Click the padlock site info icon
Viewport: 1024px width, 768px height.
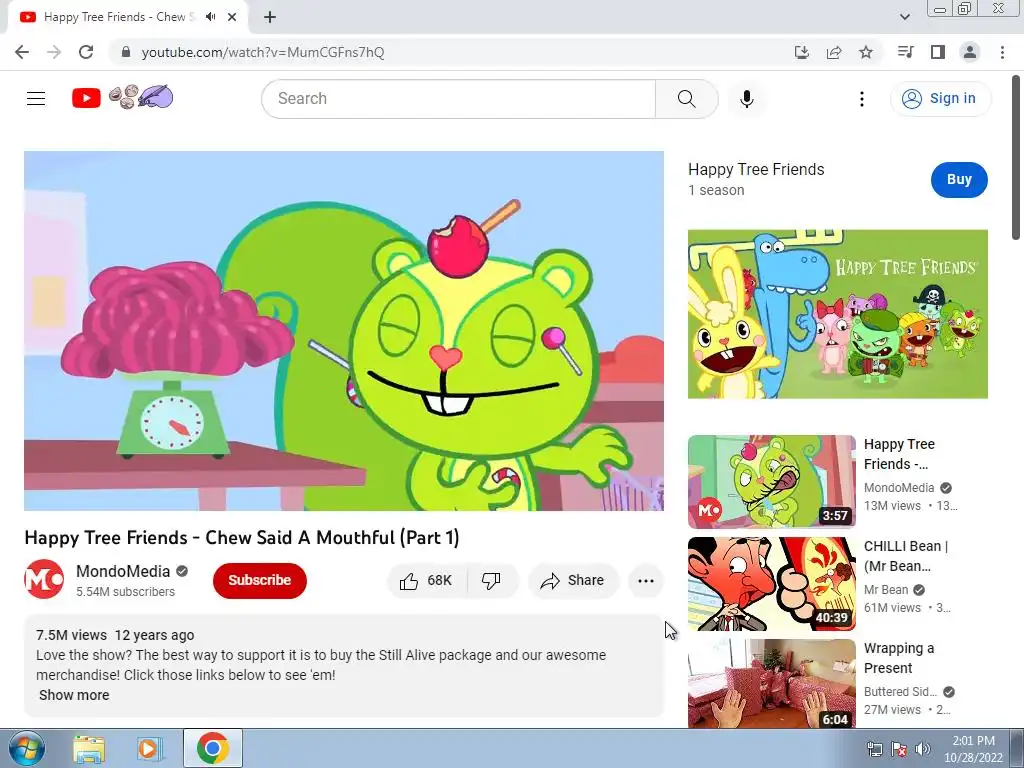click(x=126, y=52)
